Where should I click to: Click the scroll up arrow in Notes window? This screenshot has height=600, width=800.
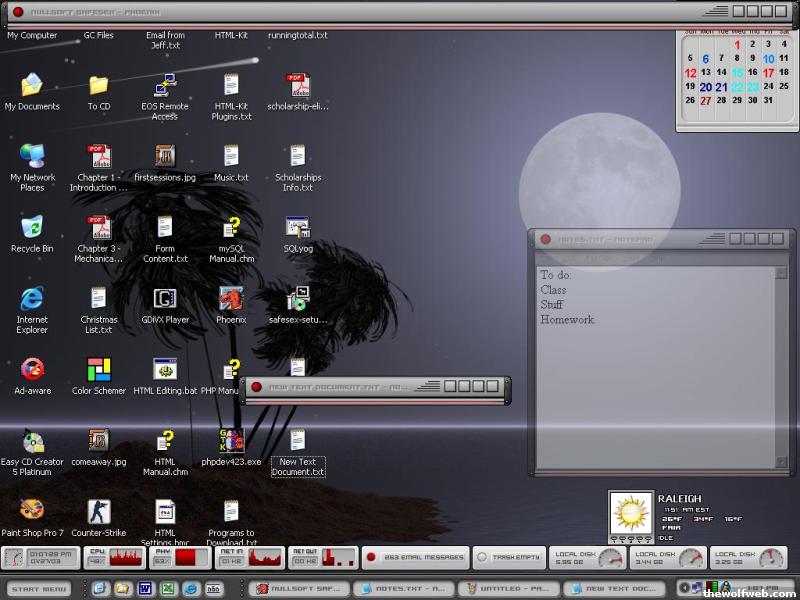coord(781,272)
